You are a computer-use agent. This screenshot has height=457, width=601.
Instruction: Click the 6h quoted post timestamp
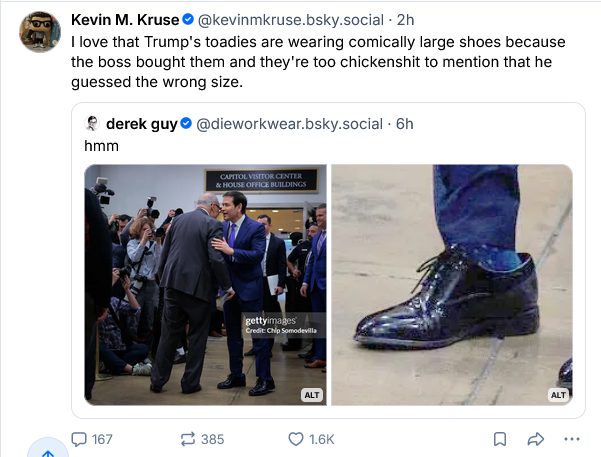(404, 124)
